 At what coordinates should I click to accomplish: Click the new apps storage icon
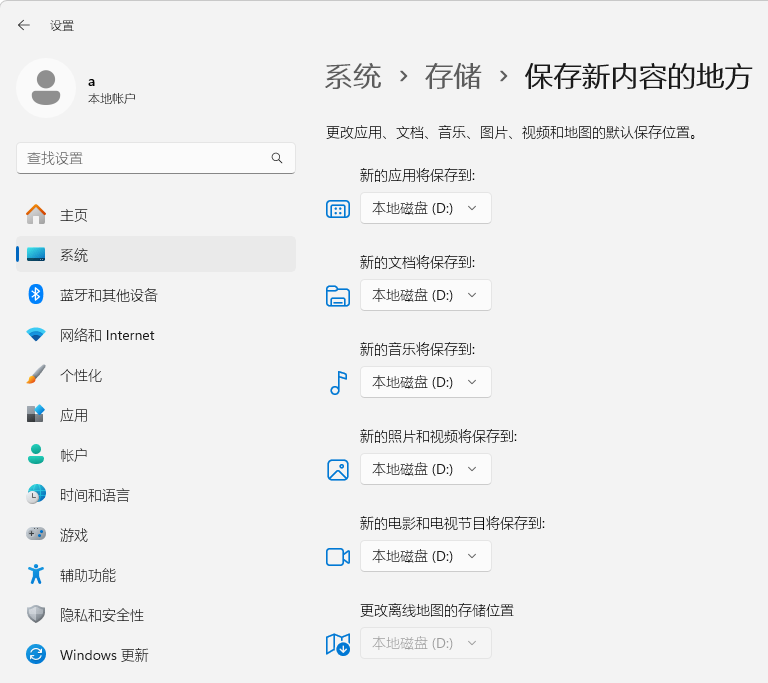(338, 209)
